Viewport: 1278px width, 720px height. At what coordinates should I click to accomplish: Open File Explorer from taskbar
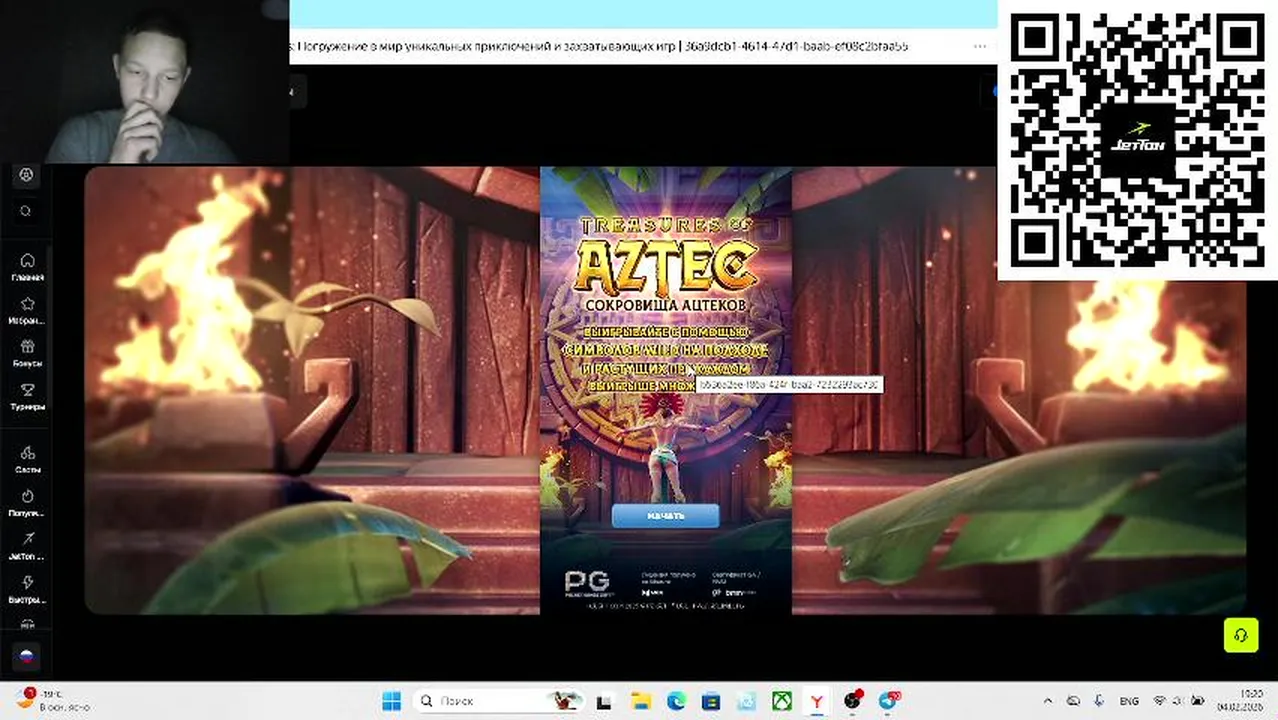[x=641, y=701]
